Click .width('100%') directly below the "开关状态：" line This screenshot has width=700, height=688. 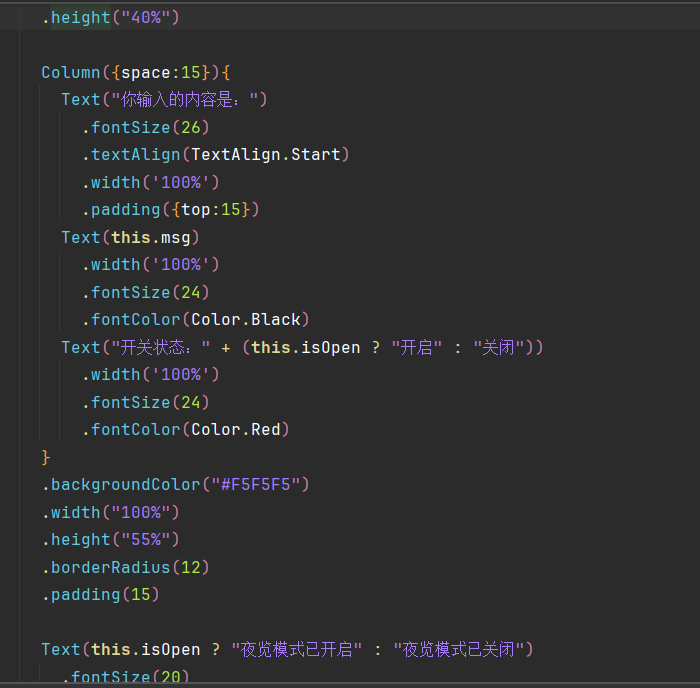[x=151, y=375]
